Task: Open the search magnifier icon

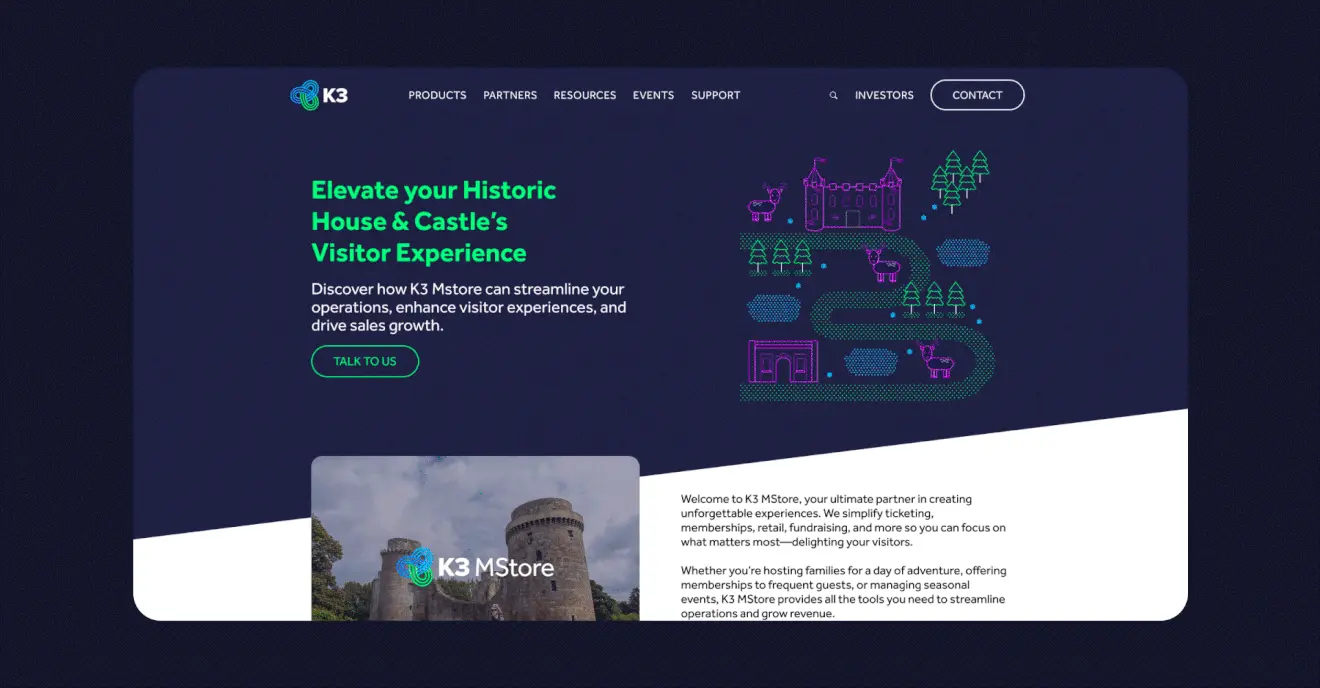Action: coord(833,96)
